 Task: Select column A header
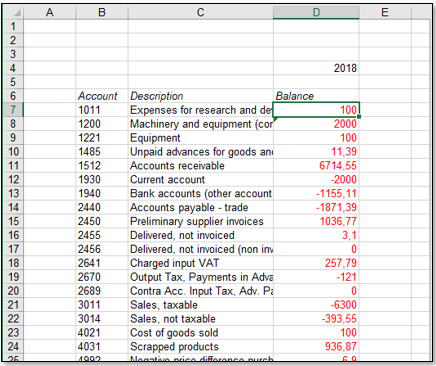50,13
